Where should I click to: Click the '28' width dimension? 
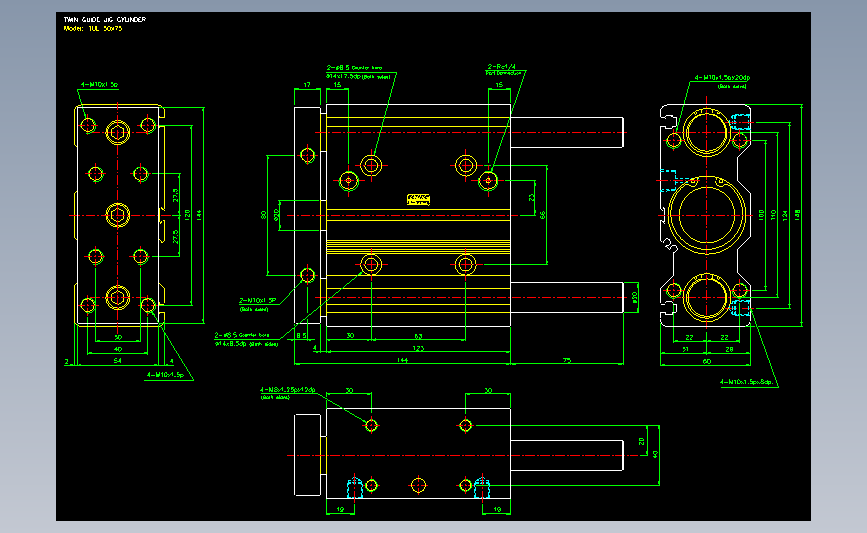(729, 349)
